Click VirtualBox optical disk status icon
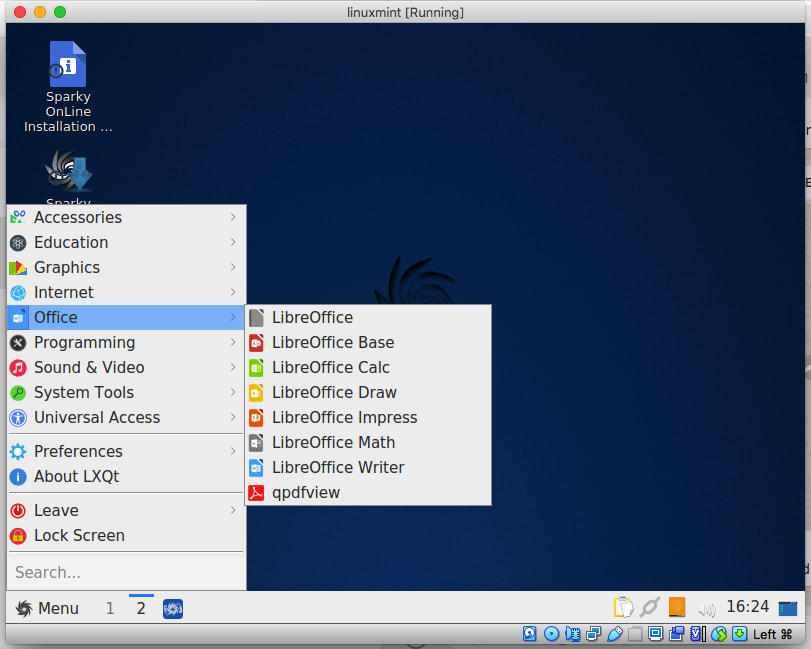The height and width of the screenshot is (649, 811). pyautogui.click(x=551, y=634)
